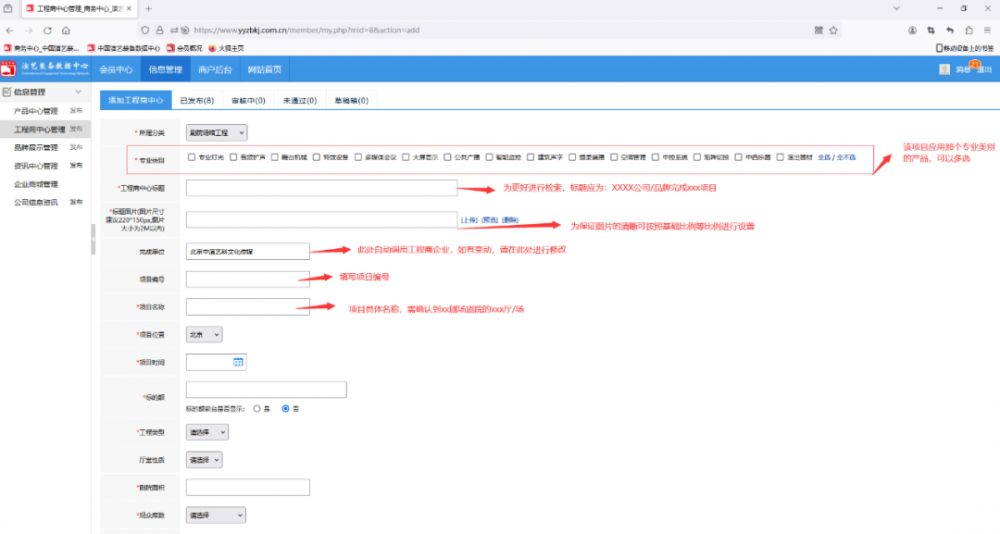The height and width of the screenshot is (534, 1000).
Task: Click the browser extensions icon
Action: (968, 31)
